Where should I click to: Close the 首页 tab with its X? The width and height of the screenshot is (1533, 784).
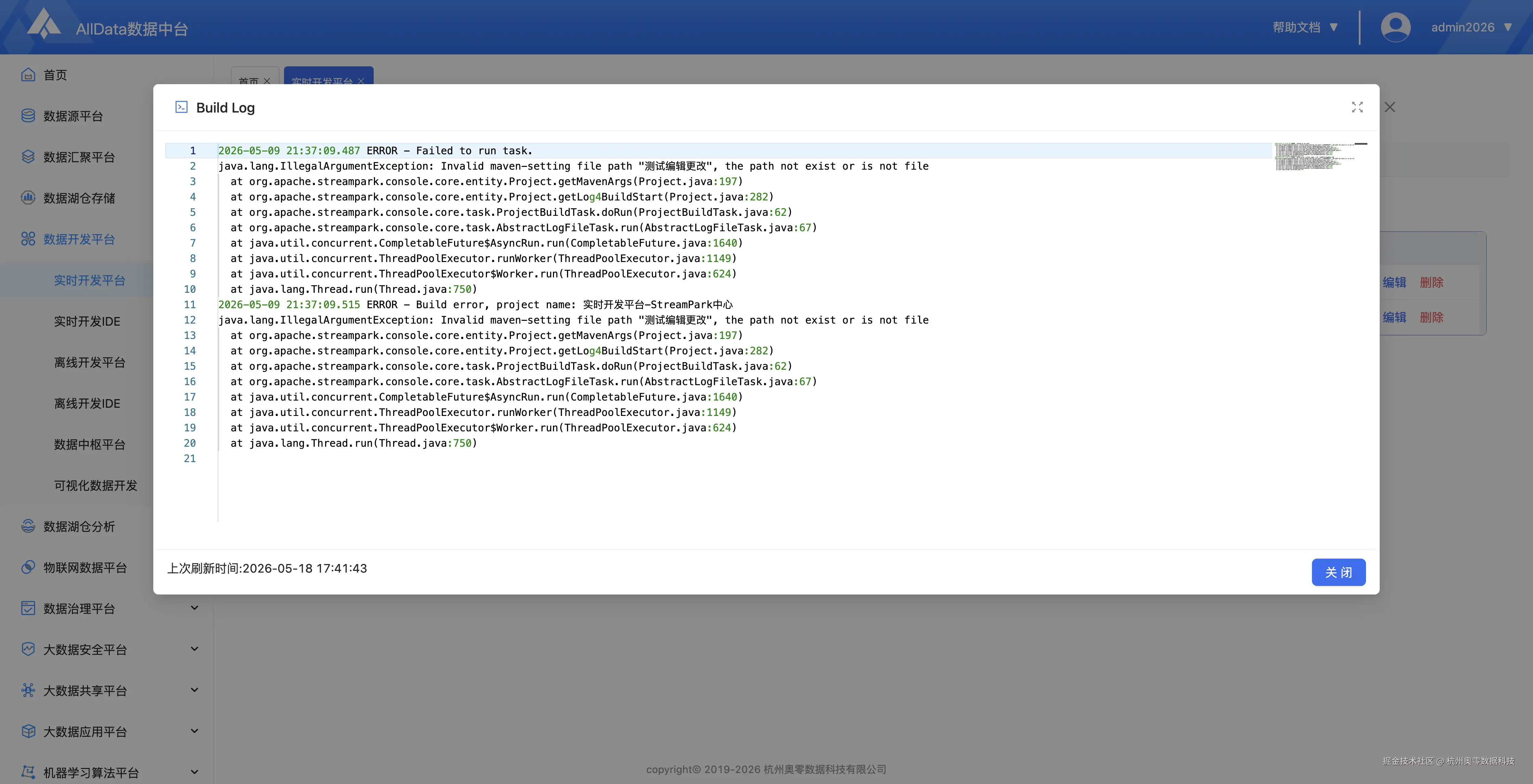point(267,81)
